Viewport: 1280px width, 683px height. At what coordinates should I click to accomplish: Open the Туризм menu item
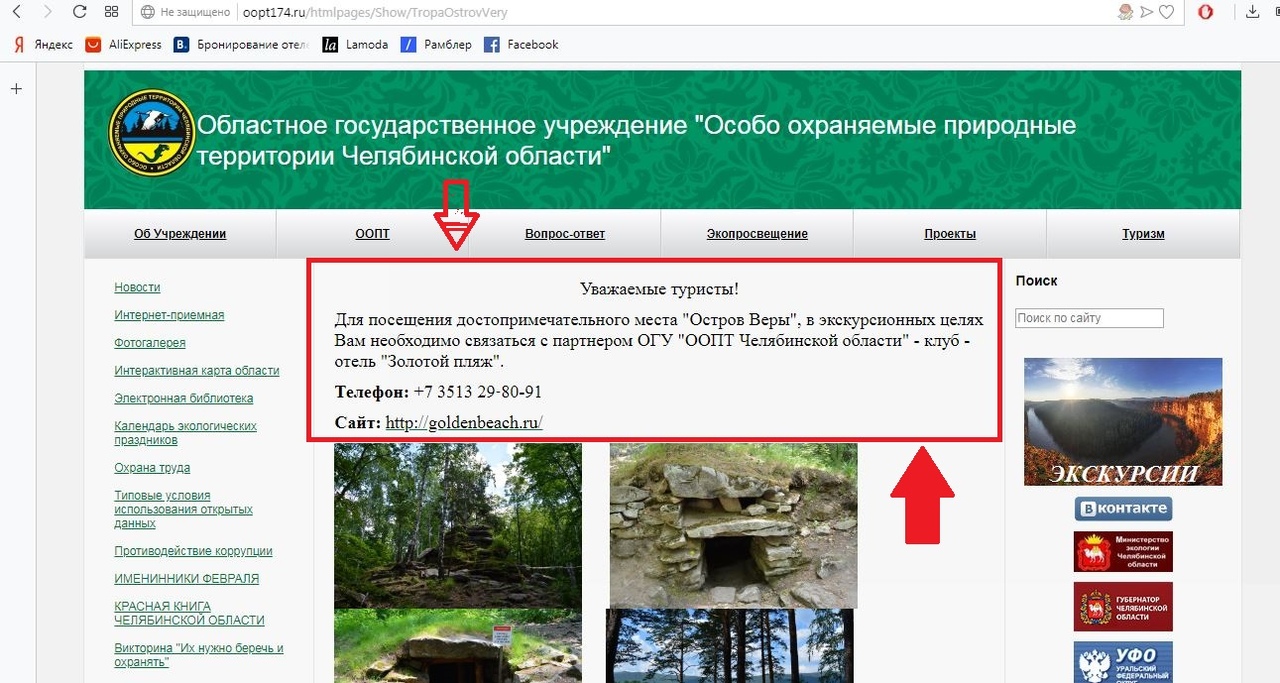point(1143,234)
